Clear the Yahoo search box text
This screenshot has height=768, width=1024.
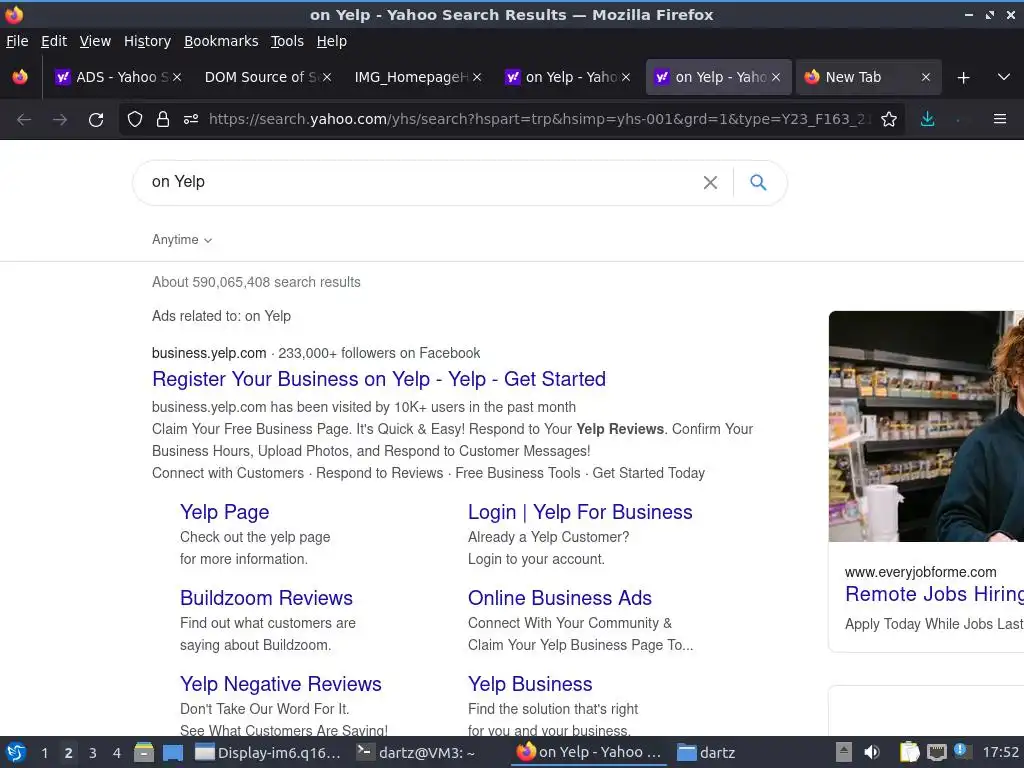711,183
